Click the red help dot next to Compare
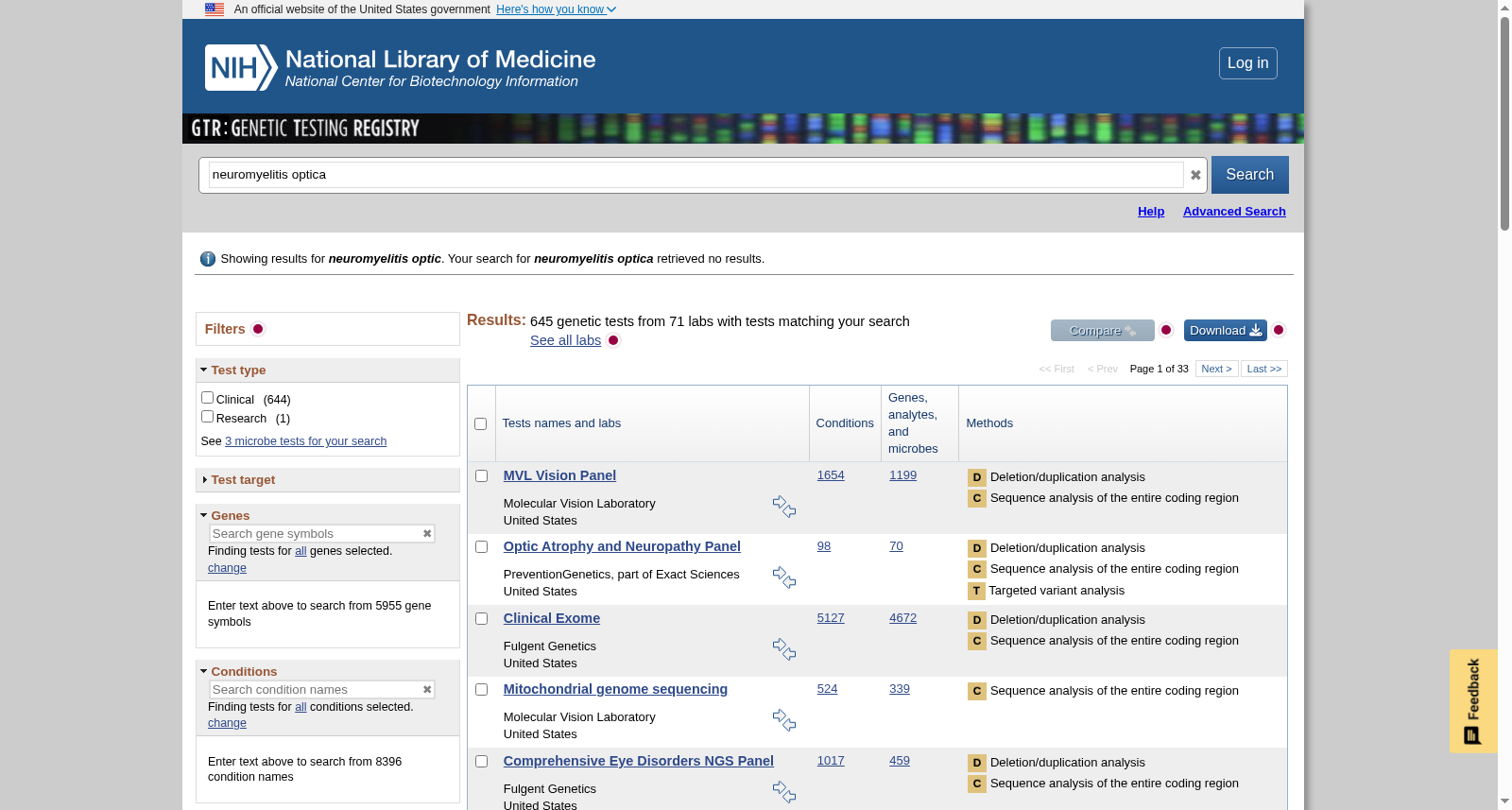Image resolution: width=1512 pixels, height=810 pixels. [1166, 330]
